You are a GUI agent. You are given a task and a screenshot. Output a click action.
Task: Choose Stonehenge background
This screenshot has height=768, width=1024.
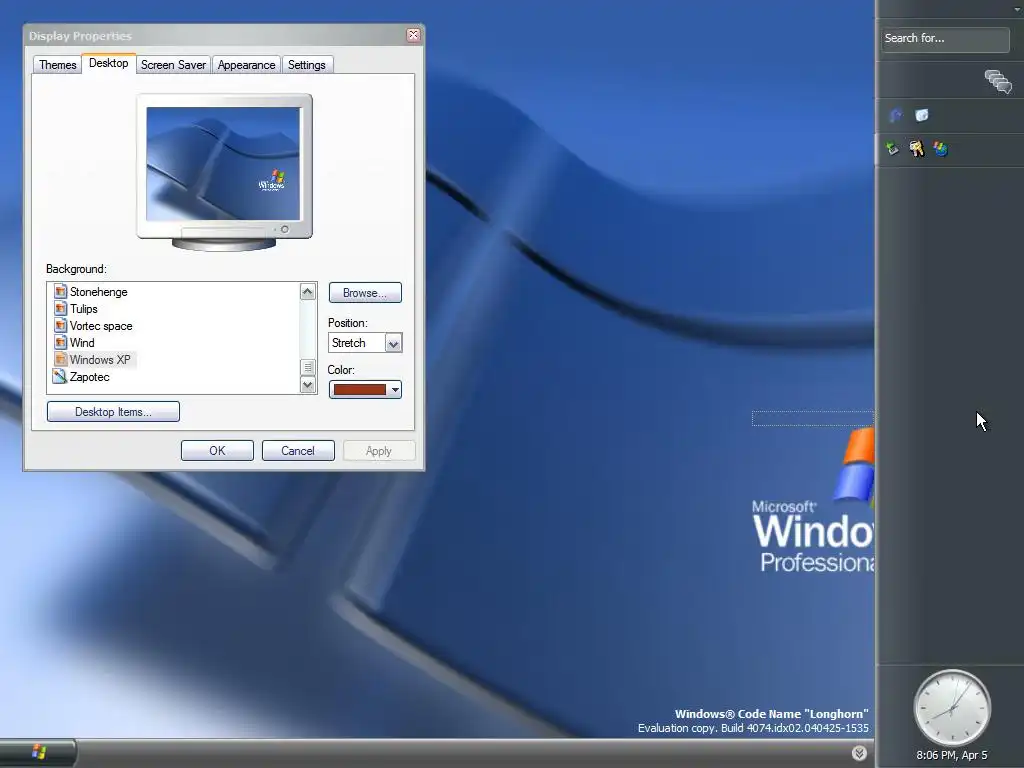[99, 292]
